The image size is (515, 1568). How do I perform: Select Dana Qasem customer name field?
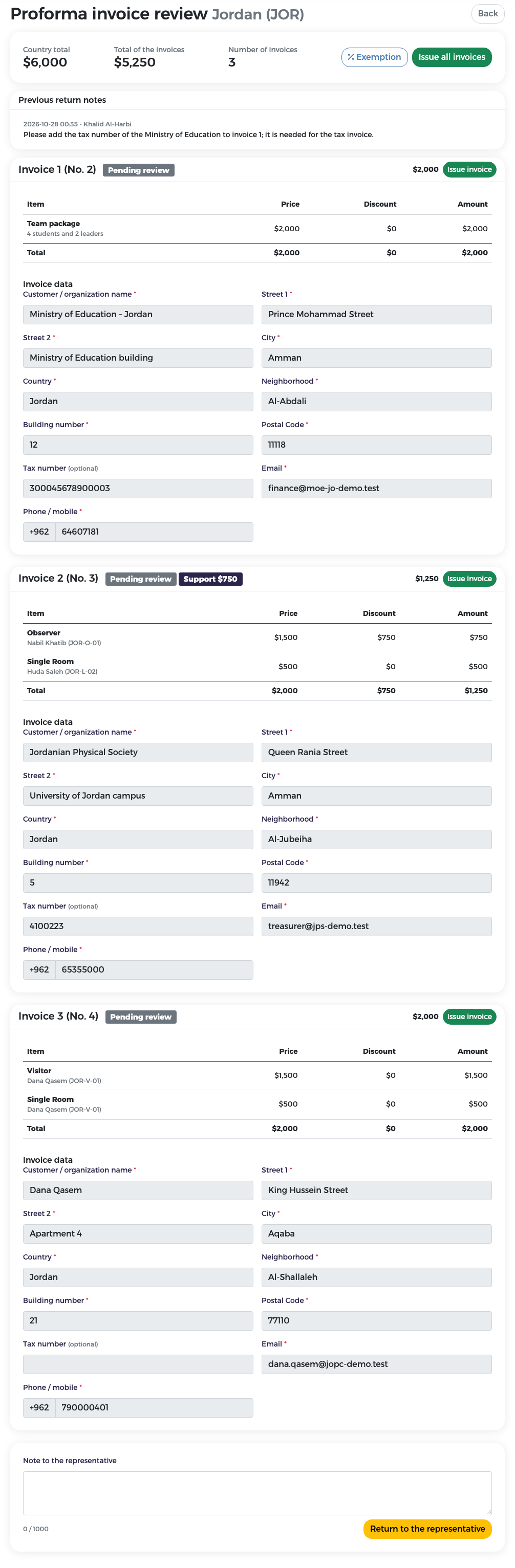pos(138,1190)
